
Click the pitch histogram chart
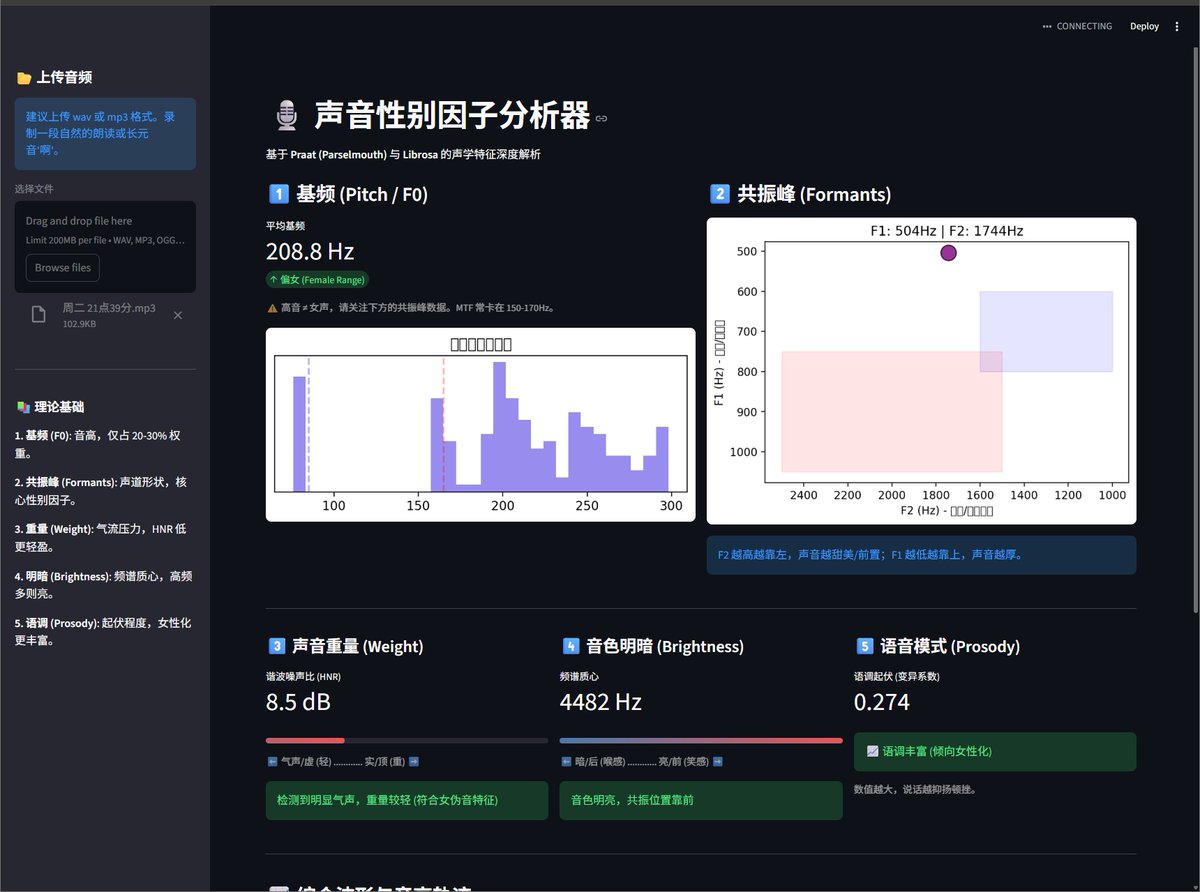point(480,425)
